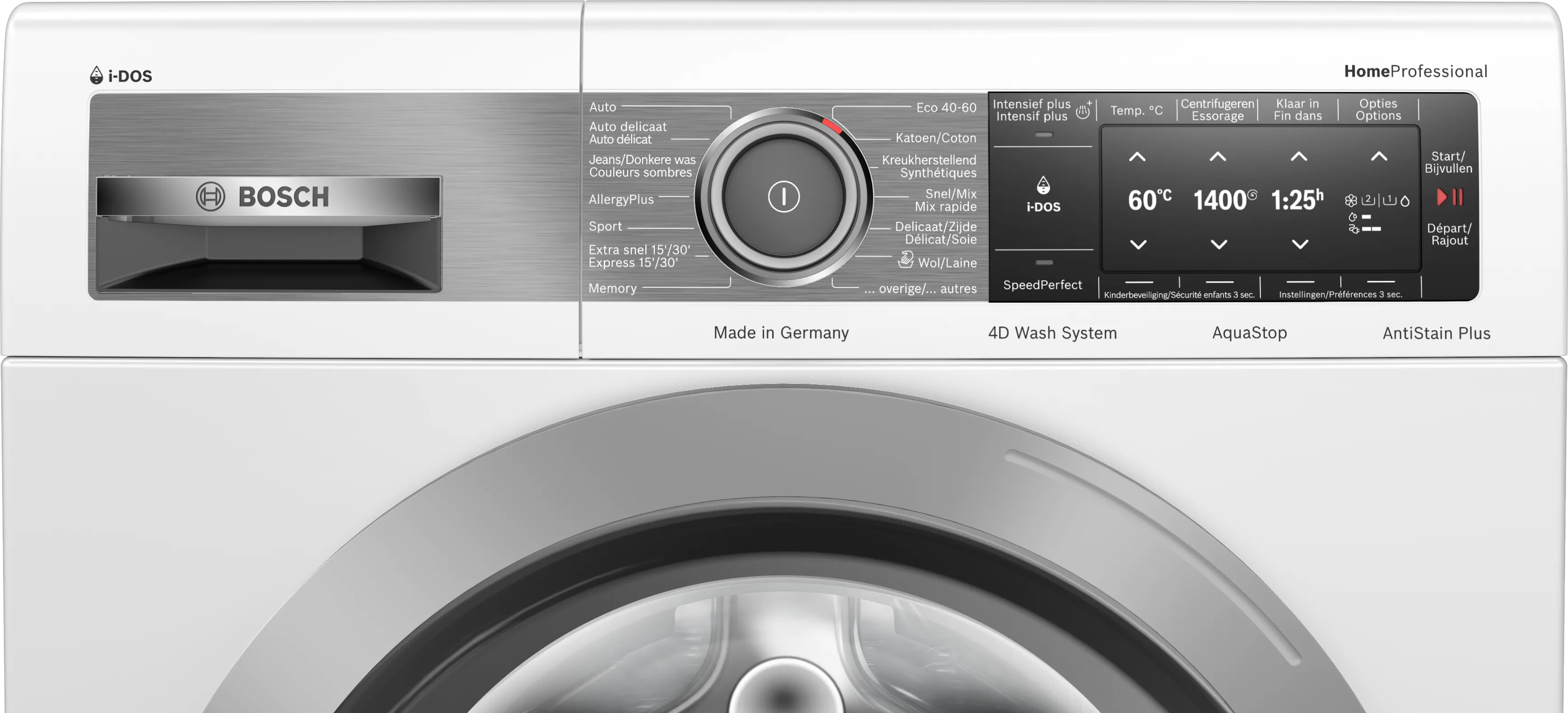Viewport: 1568px width, 713px height.
Task: Tap the Opties/Options label
Action: (1378, 110)
